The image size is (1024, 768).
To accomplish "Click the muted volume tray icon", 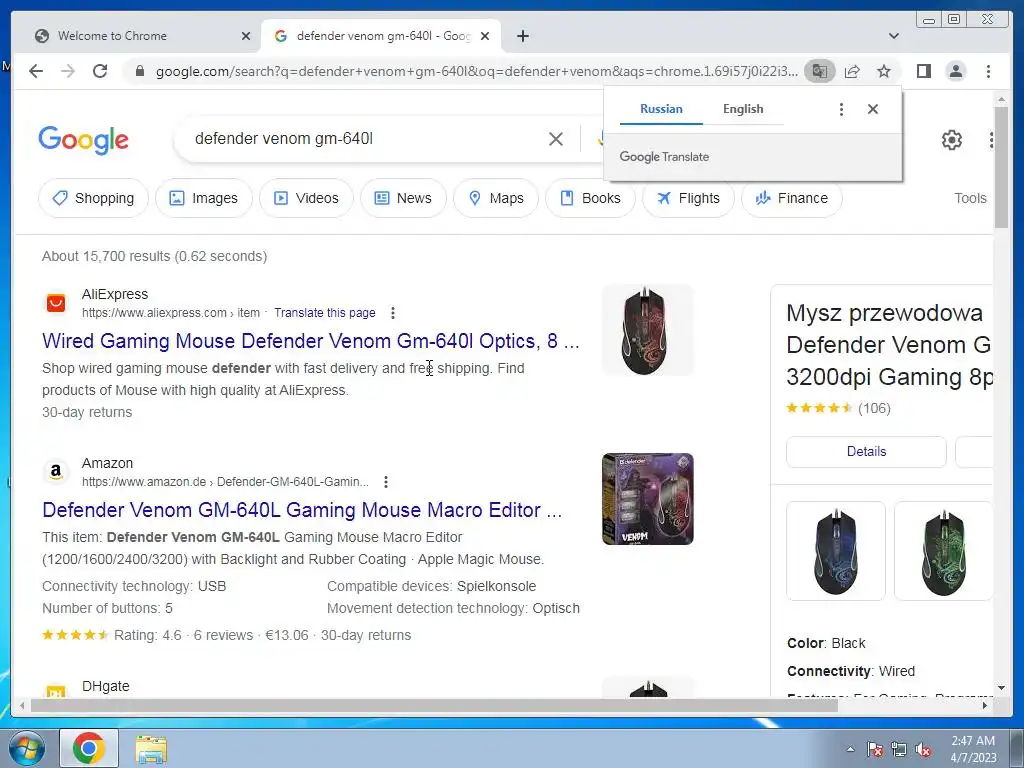I will (x=923, y=749).
